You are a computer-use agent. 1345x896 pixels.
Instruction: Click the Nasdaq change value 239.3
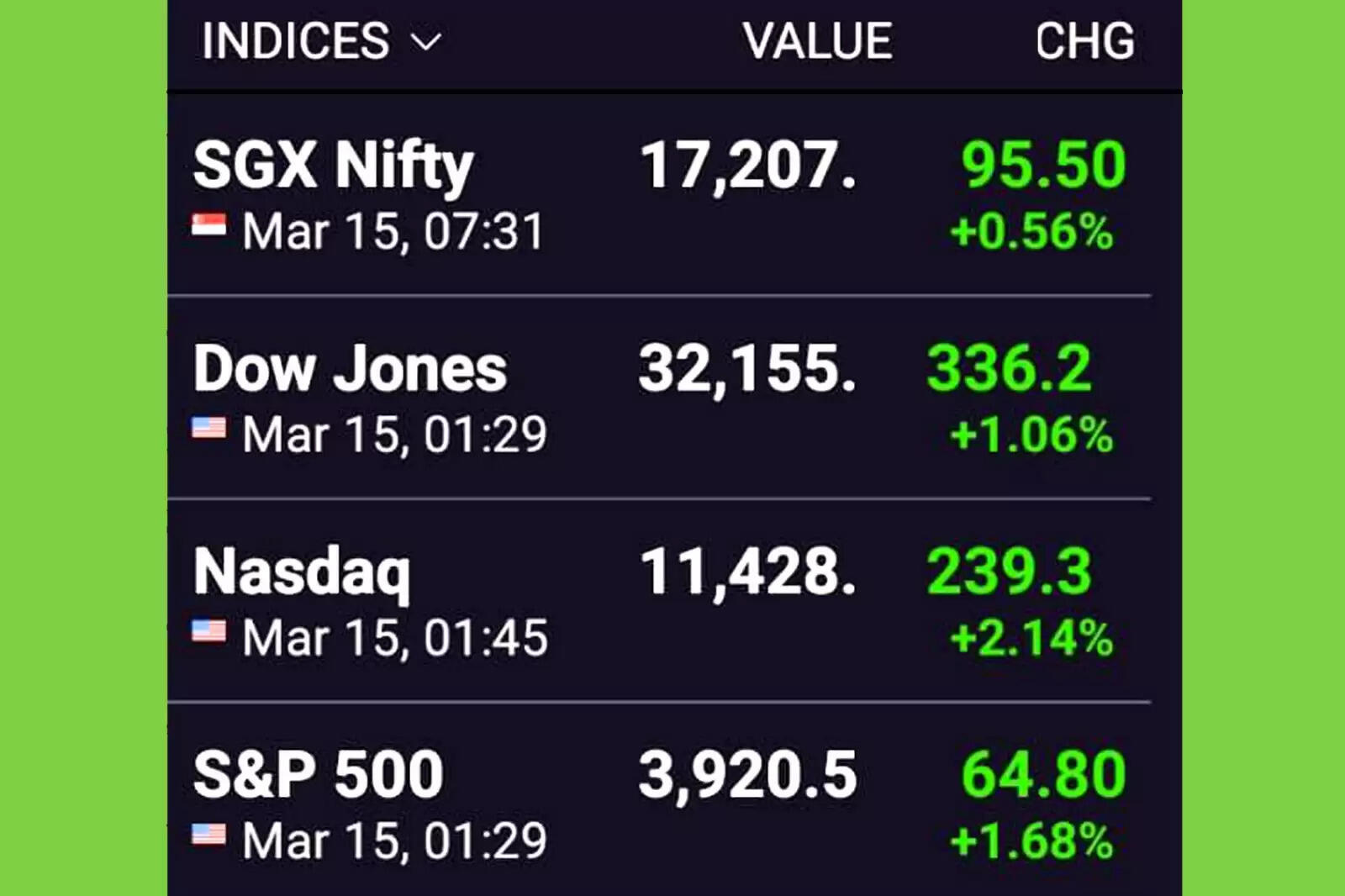click(1009, 572)
